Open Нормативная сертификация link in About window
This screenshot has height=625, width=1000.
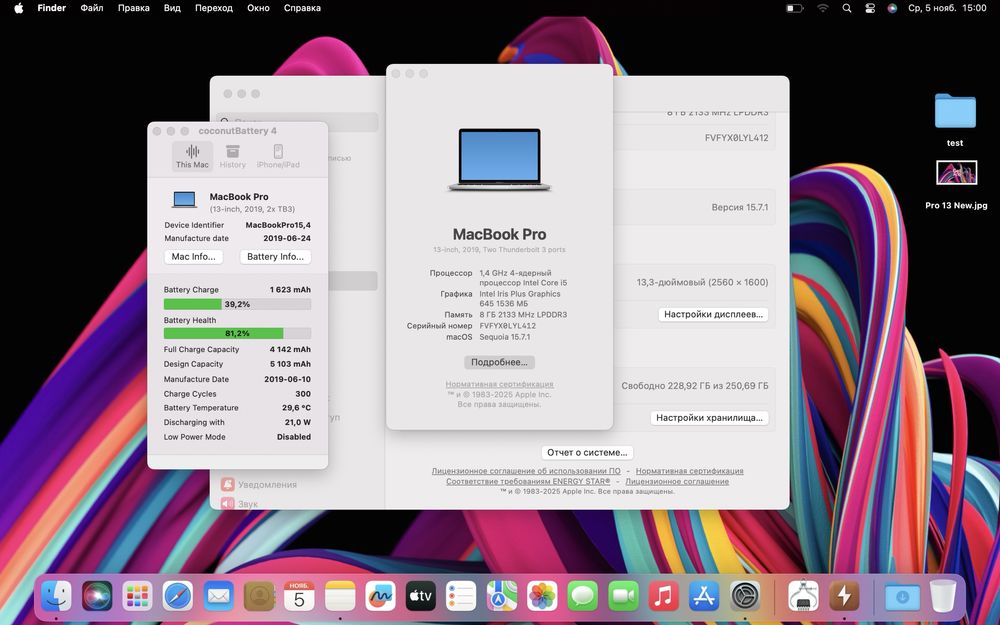point(499,384)
